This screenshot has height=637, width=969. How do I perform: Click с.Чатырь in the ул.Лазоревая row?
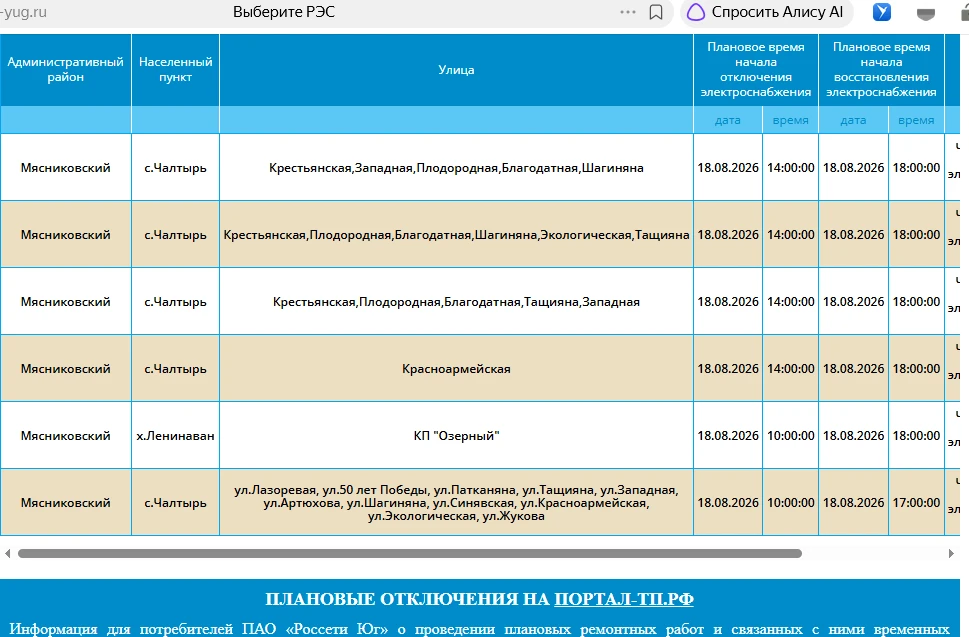(x=176, y=502)
